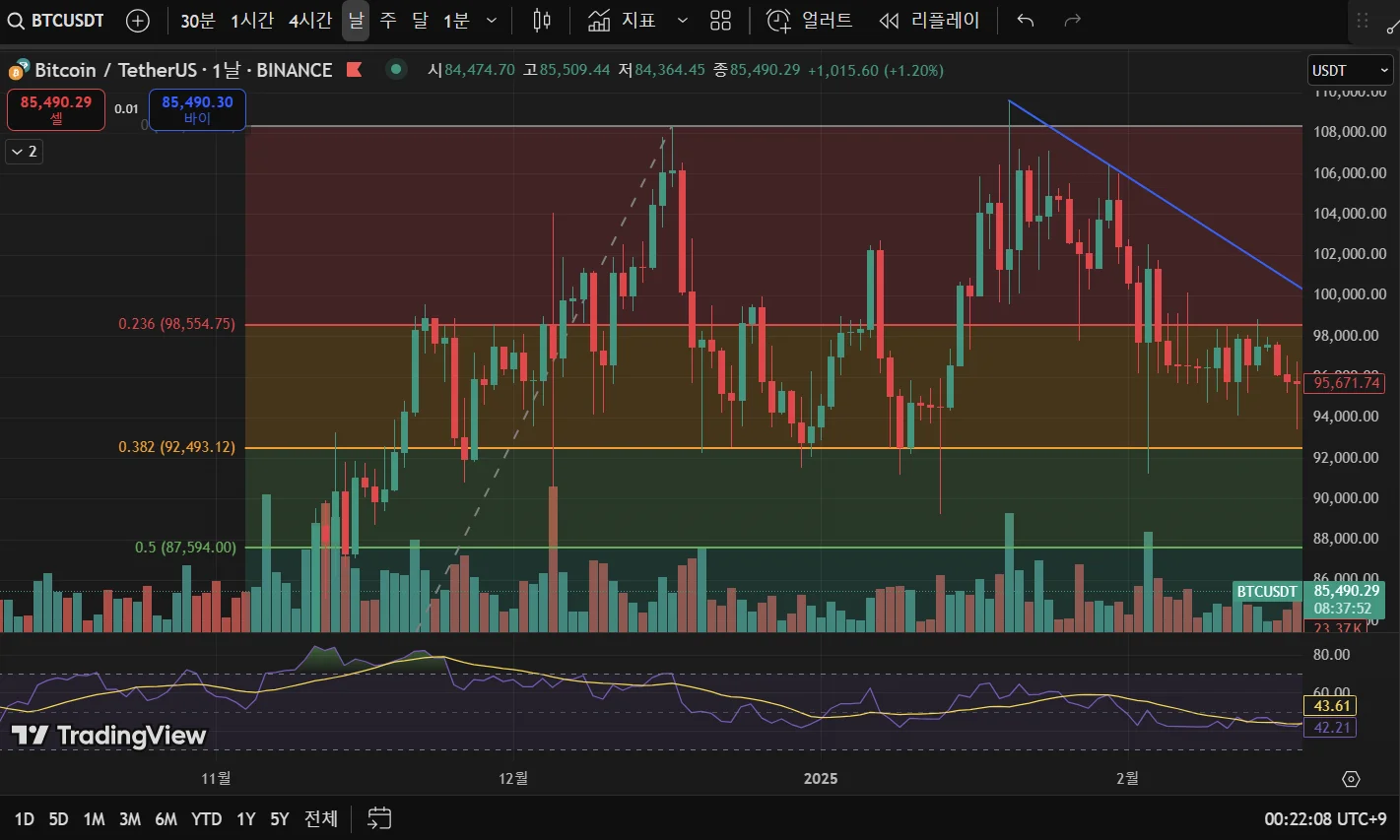Set date range to 3M

(x=130, y=819)
